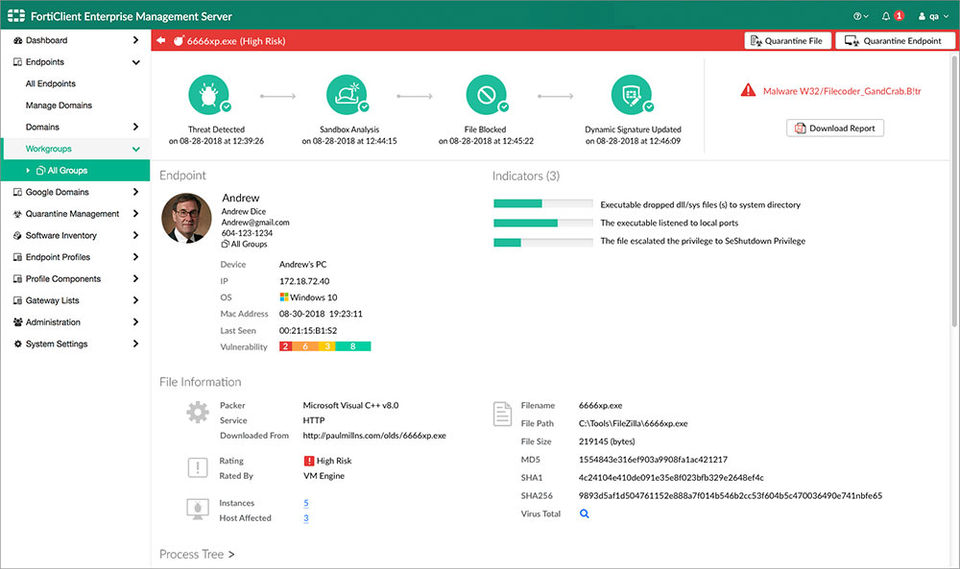Click the All Groups label under Andrew
The height and width of the screenshot is (569, 960).
[249, 244]
